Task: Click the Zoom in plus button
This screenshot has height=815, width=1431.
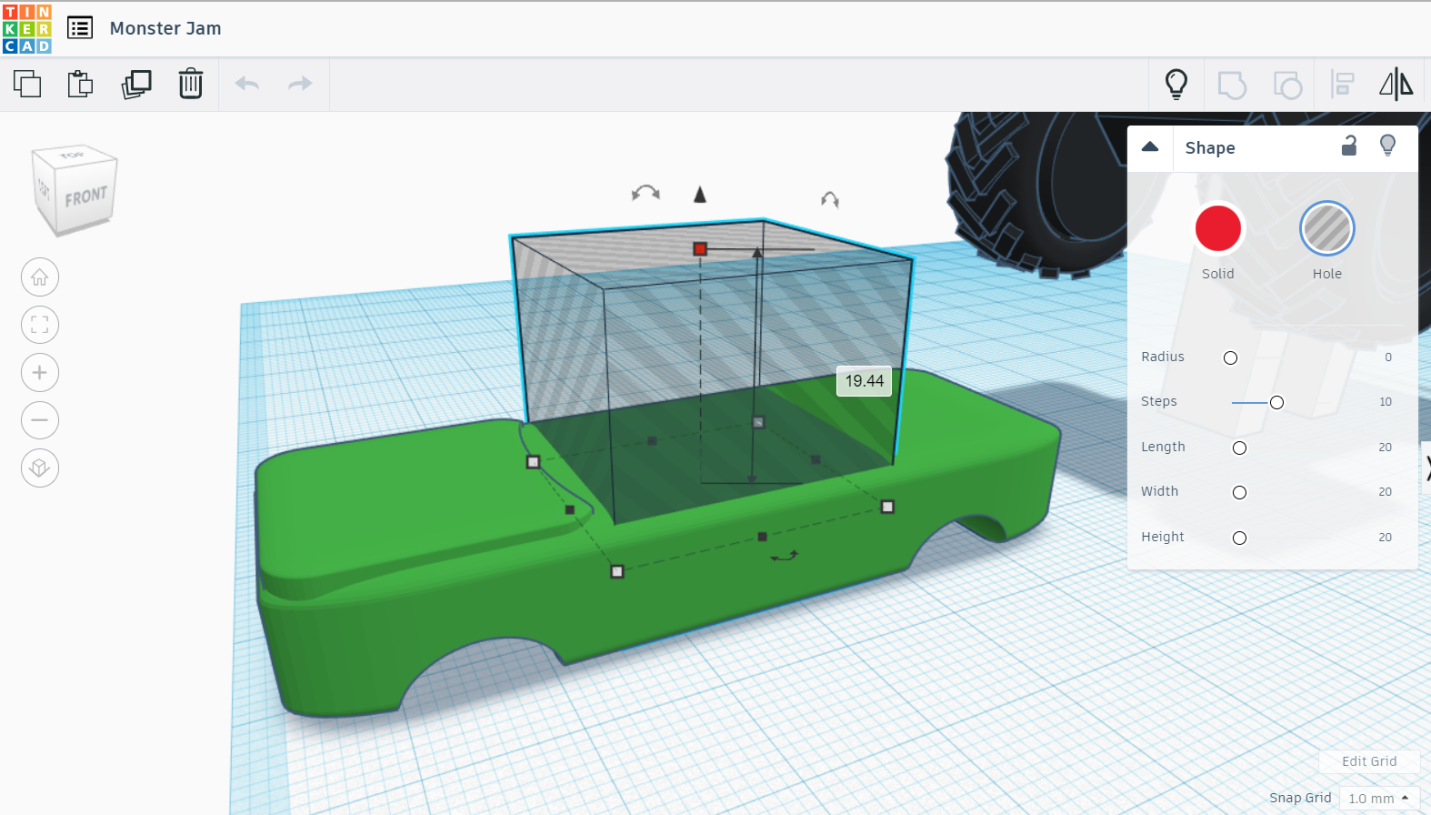Action: coord(40,372)
